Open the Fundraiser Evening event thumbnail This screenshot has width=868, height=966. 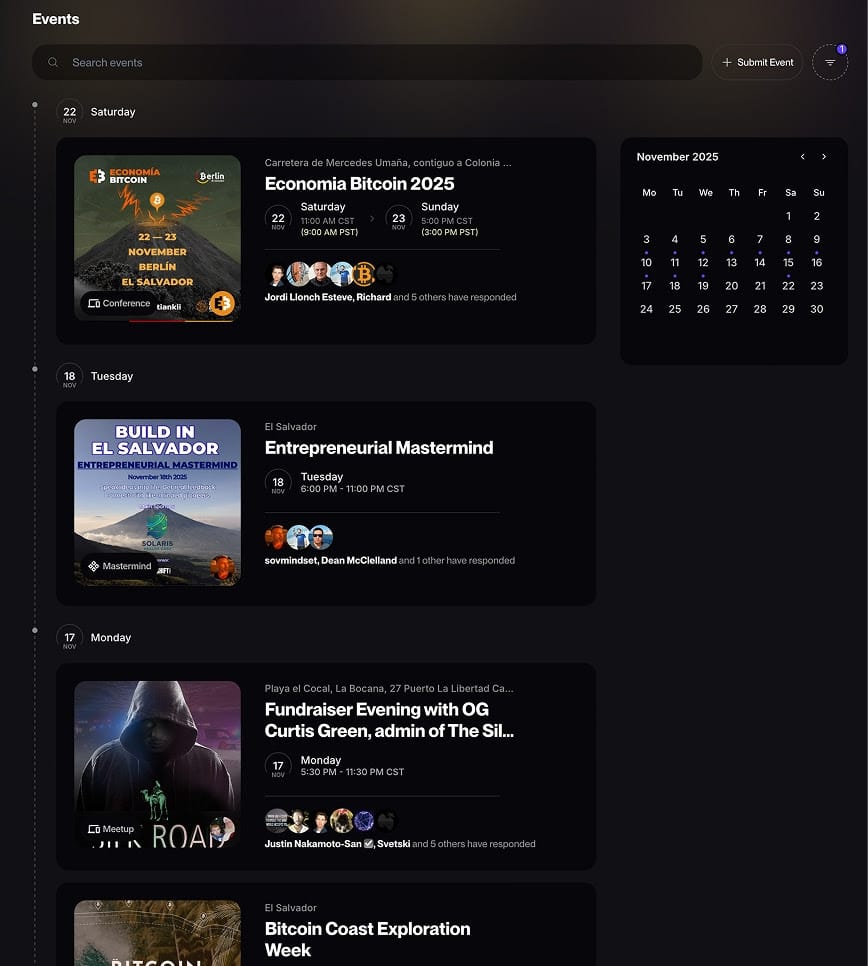[x=157, y=765]
